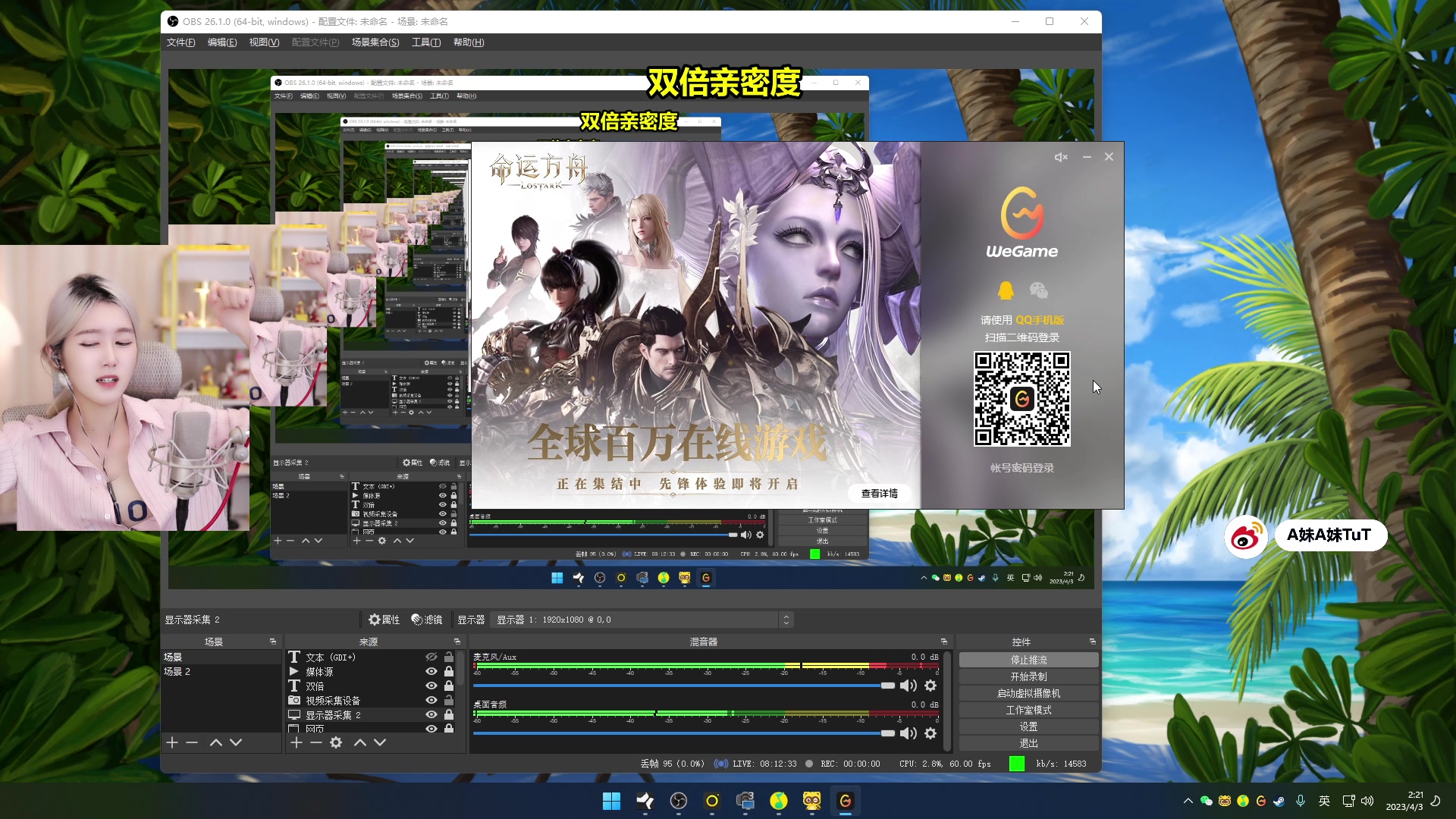Screen dimensions: 1456x819
Task: Move selected source down in the list
Action: point(380,742)
